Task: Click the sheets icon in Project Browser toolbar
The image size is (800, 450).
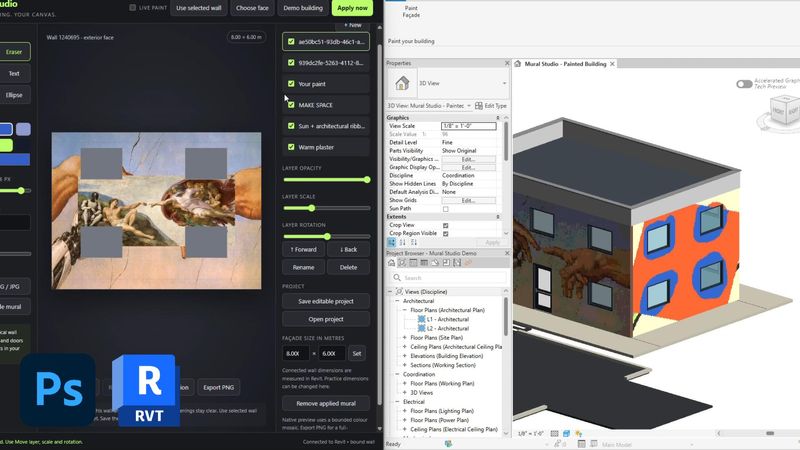Action: tap(413, 263)
